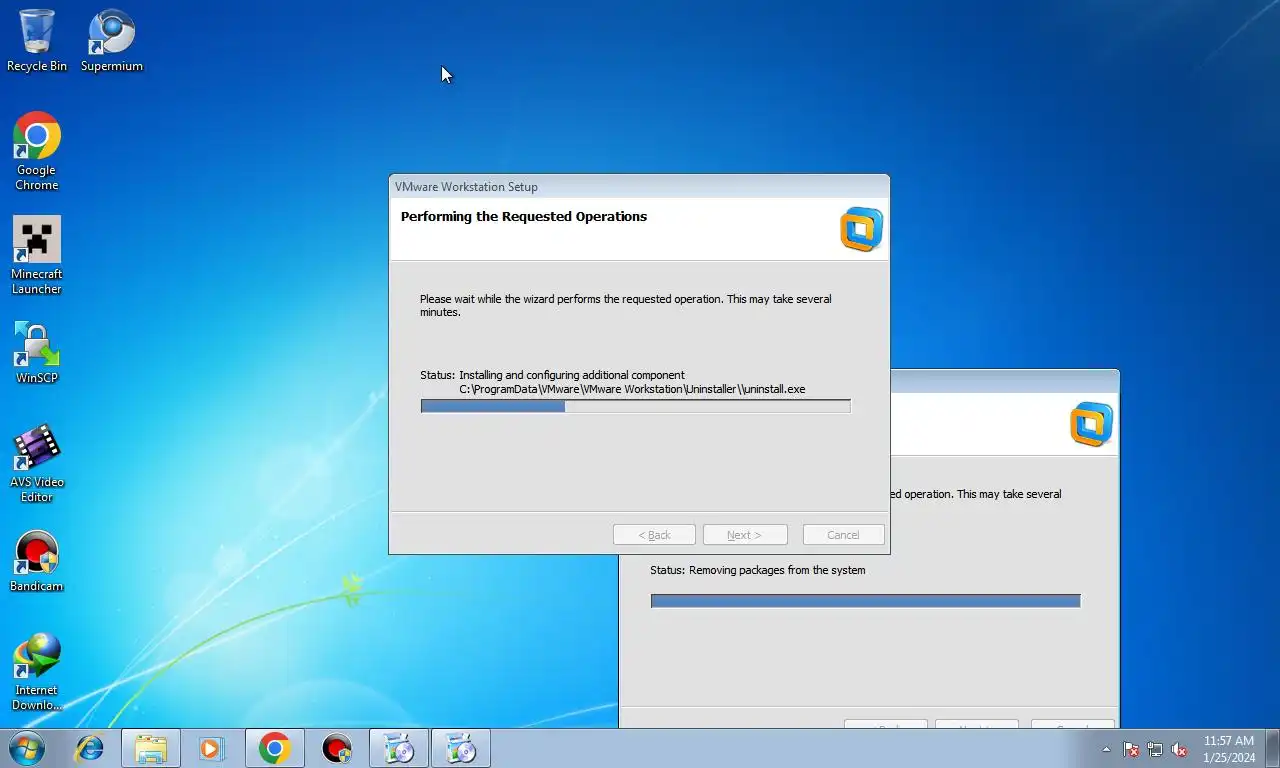
Task: Show hidden system tray icons
Action: pos(1106,749)
